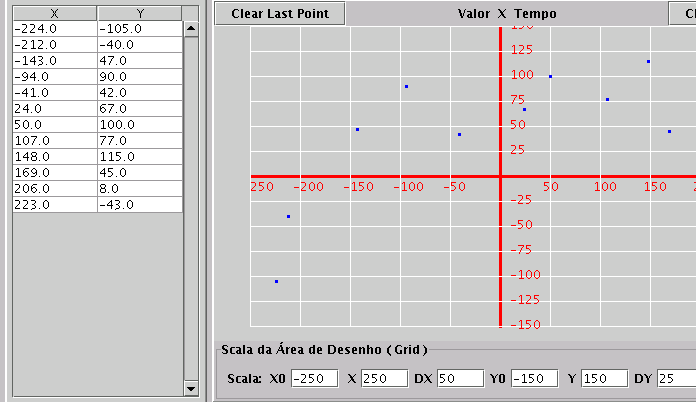
Task: Click the DY input field showing 25
Action: point(677,379)
